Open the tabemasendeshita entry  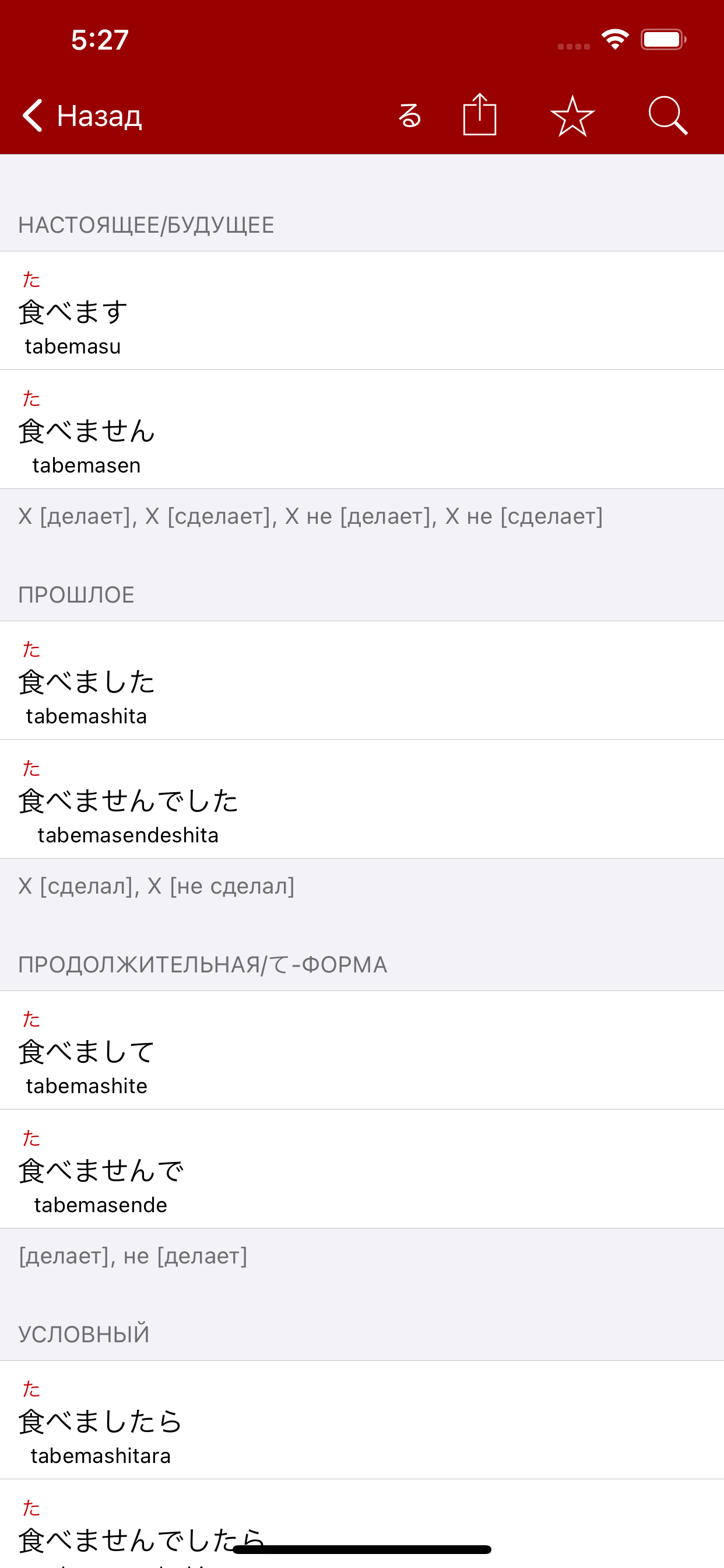pyautogui.click(x=362, y=799)
